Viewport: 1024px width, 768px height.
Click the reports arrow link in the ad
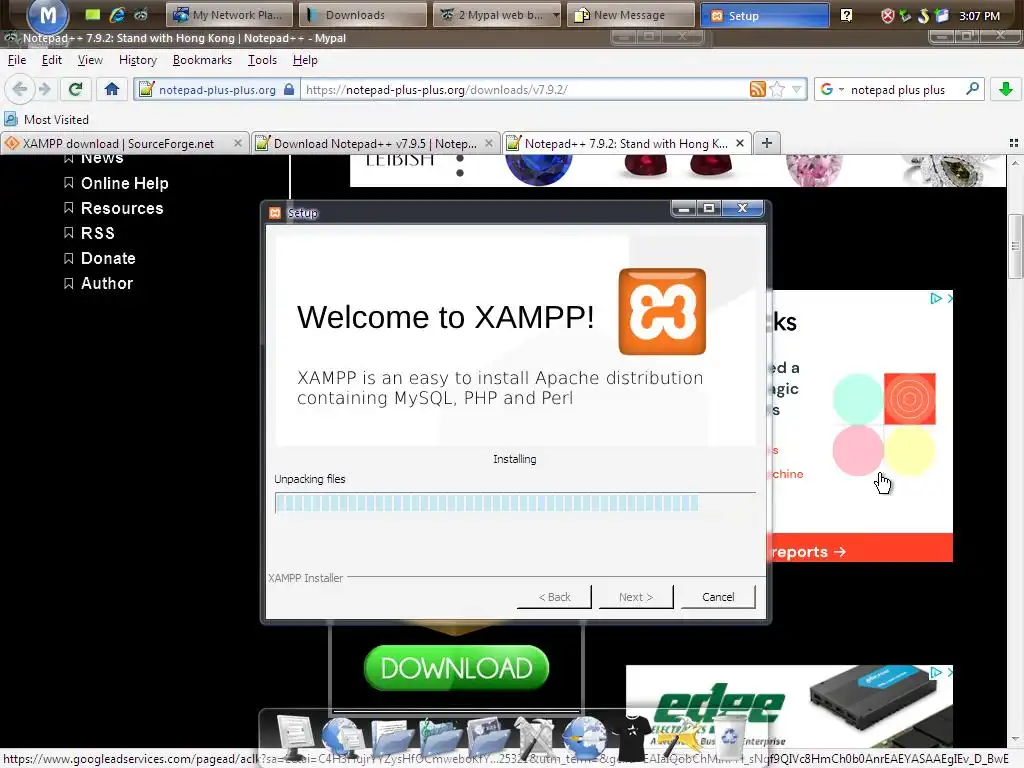coord(808,552)
